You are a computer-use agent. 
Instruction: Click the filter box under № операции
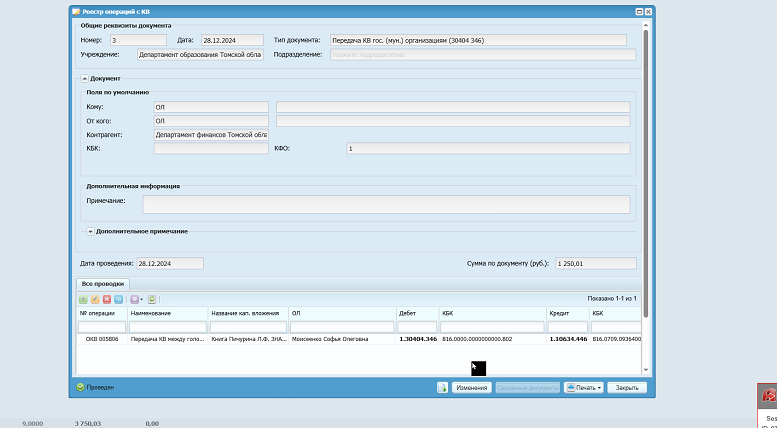102,327
